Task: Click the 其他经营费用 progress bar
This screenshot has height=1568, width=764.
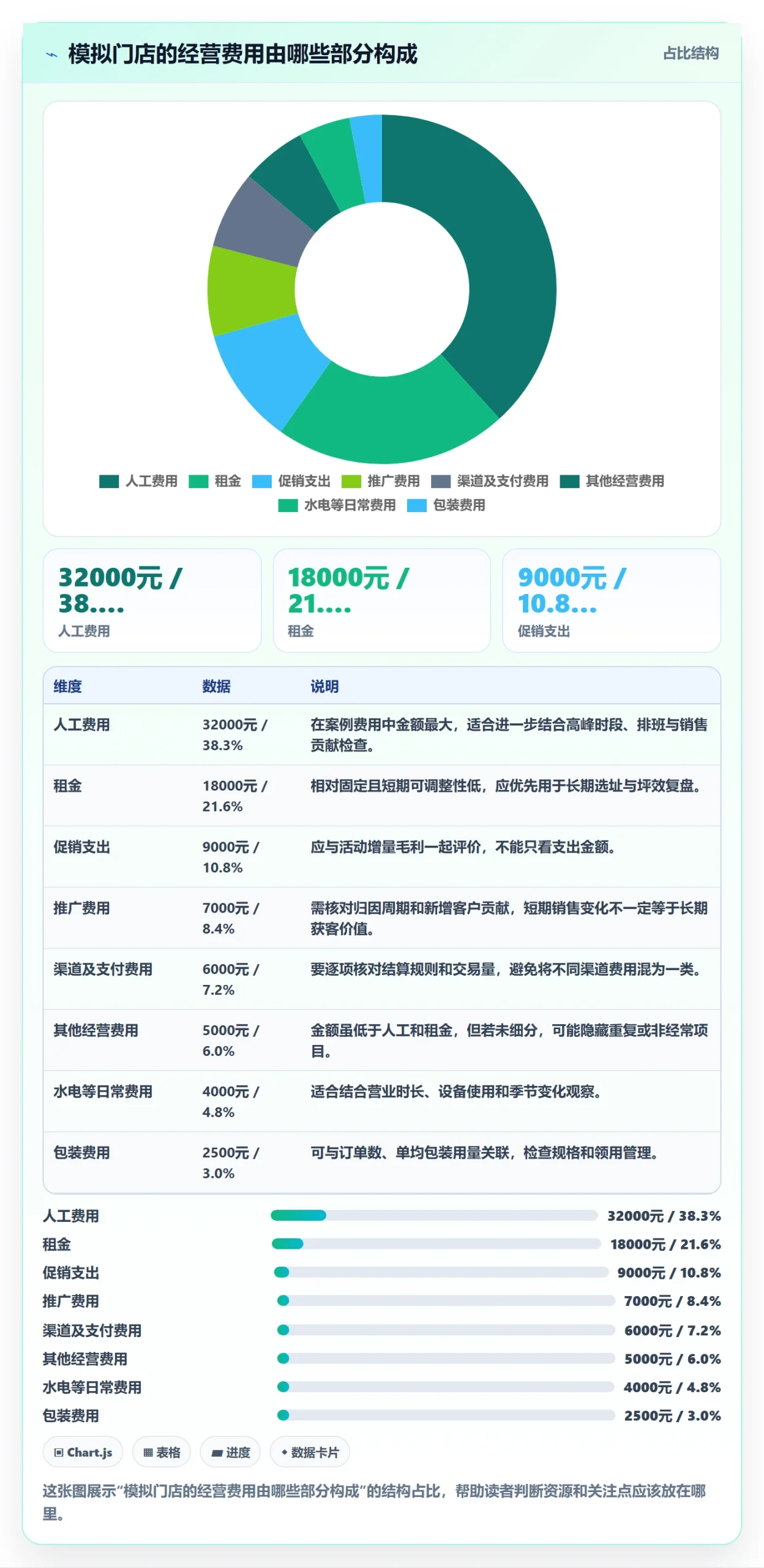Action: [446, 1359]
